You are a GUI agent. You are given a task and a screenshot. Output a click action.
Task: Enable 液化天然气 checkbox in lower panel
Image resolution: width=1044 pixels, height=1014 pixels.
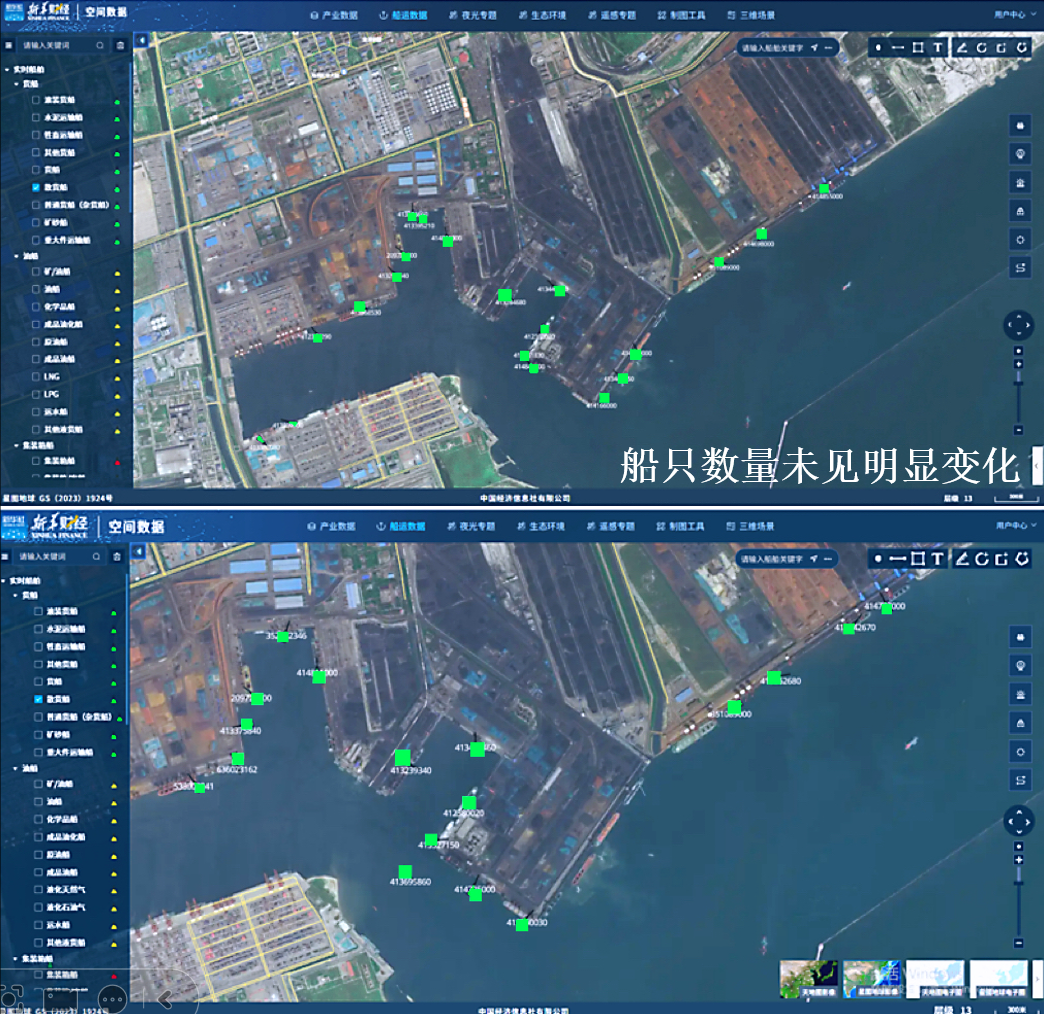tap(36, 889)
